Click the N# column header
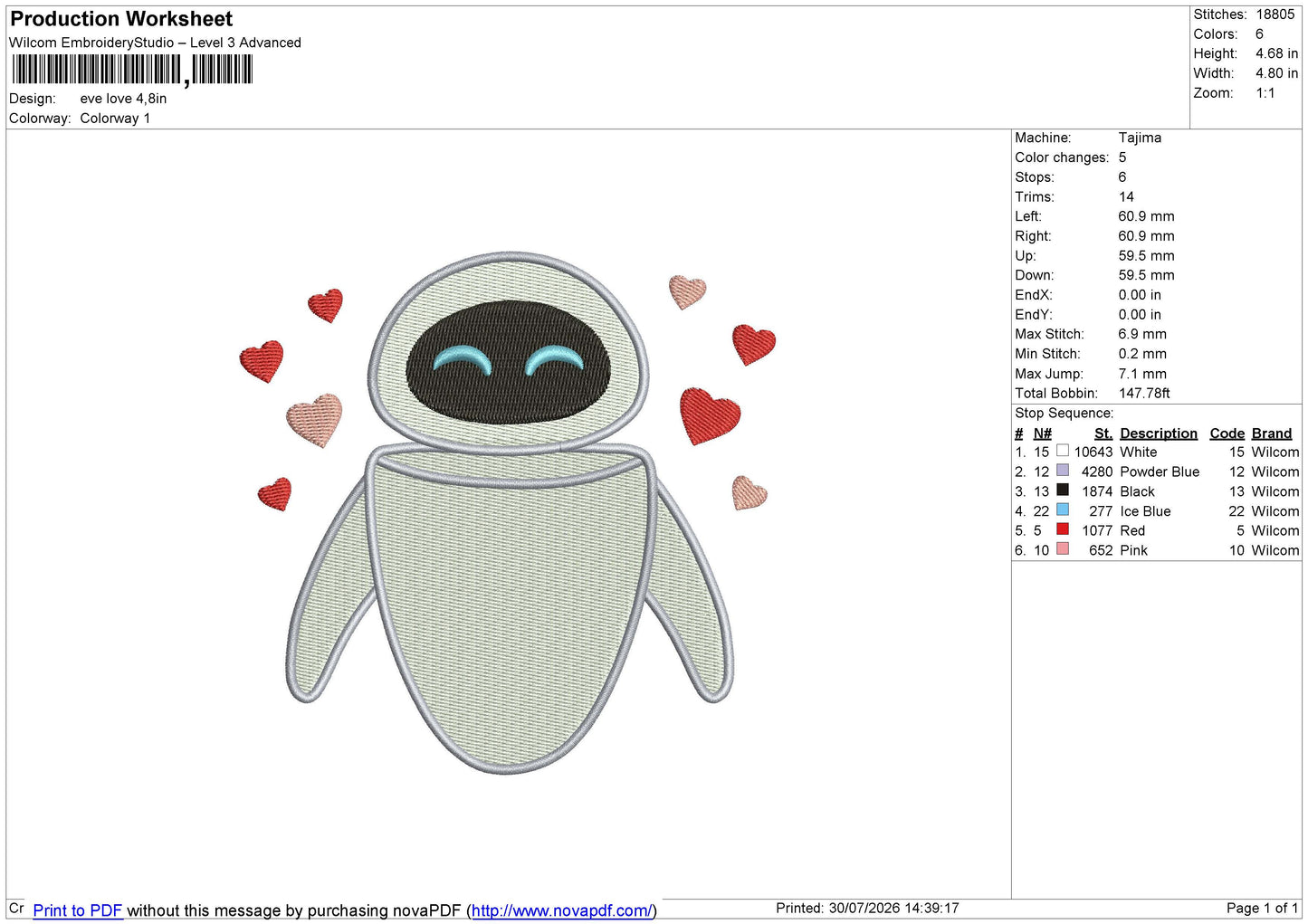 coord(1042,433)
